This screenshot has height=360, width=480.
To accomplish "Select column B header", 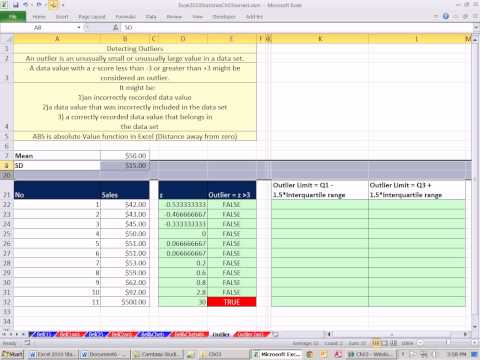I will (125, 39).
